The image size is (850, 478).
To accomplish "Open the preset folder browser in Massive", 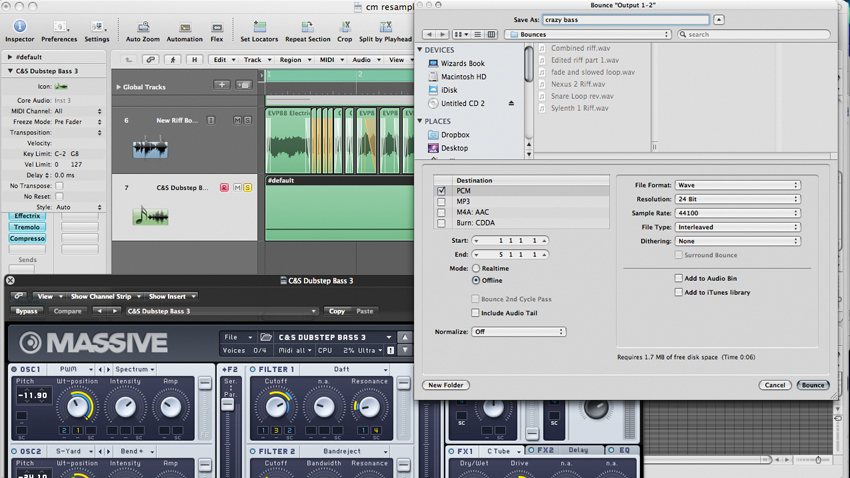I will click(x=266, y=337).
